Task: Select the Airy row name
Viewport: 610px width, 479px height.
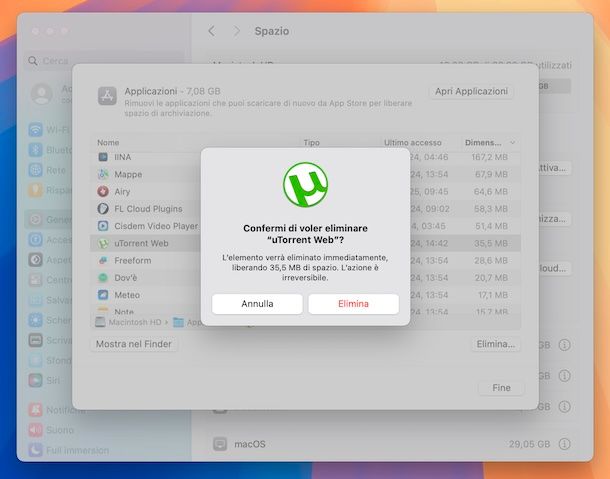Action: 122,191
